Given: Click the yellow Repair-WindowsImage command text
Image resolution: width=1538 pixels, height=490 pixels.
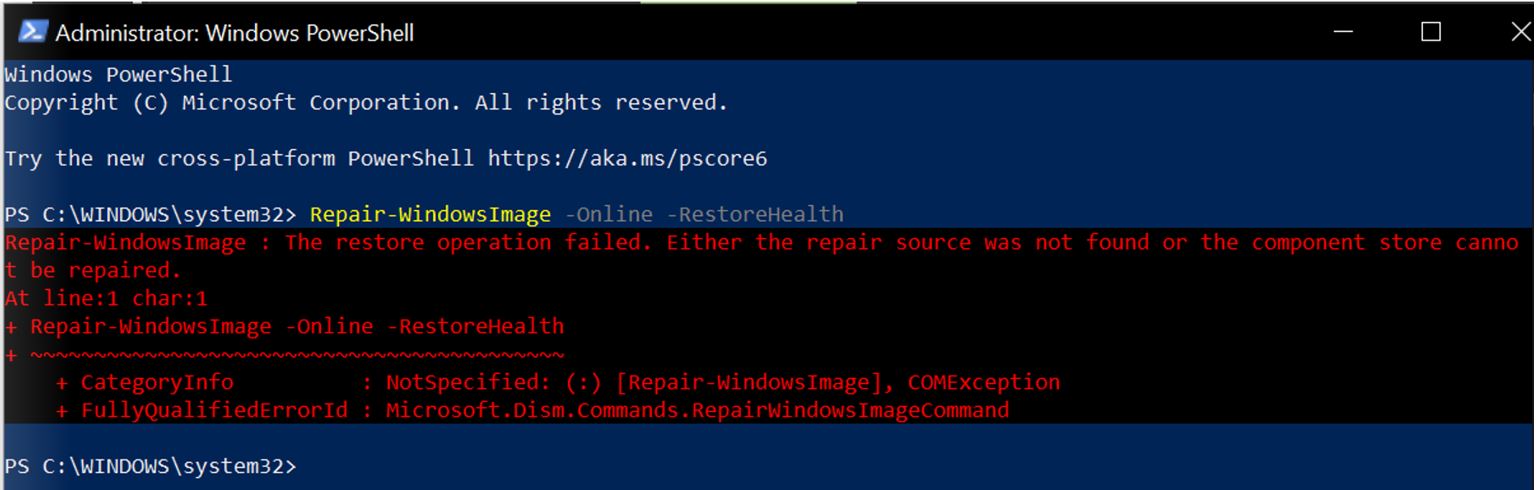Looking at the screenshot, I should (430, 214).
